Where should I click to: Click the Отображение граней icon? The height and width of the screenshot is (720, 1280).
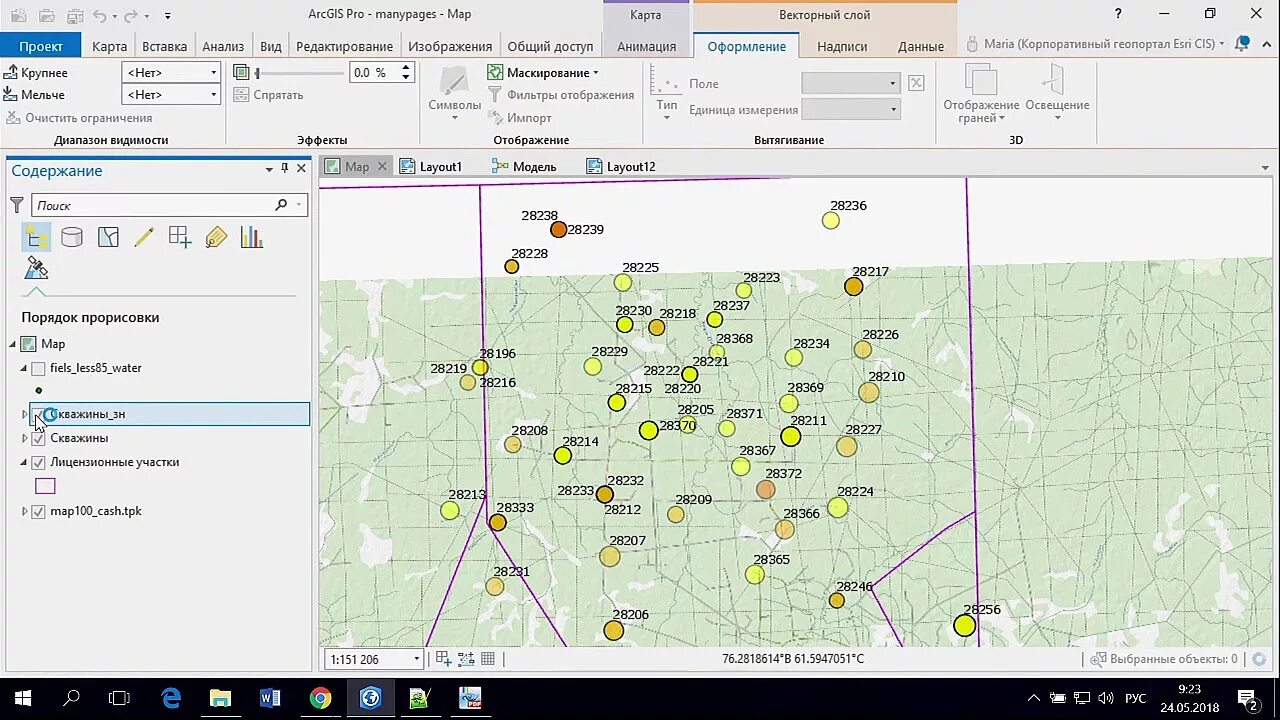tap(981, 81)
